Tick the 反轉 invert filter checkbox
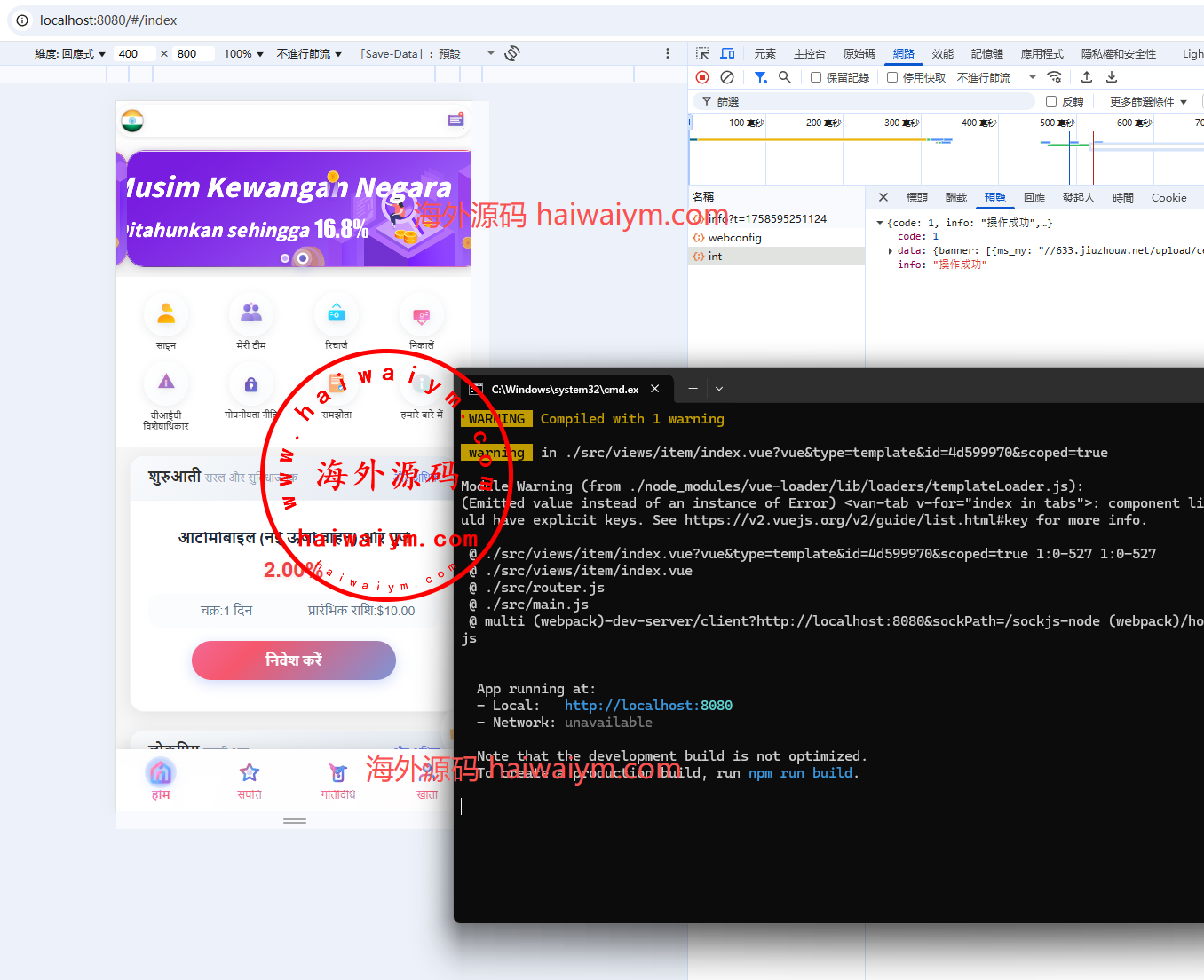This screenshot has height=980, width=1204. click(1051, 101)
